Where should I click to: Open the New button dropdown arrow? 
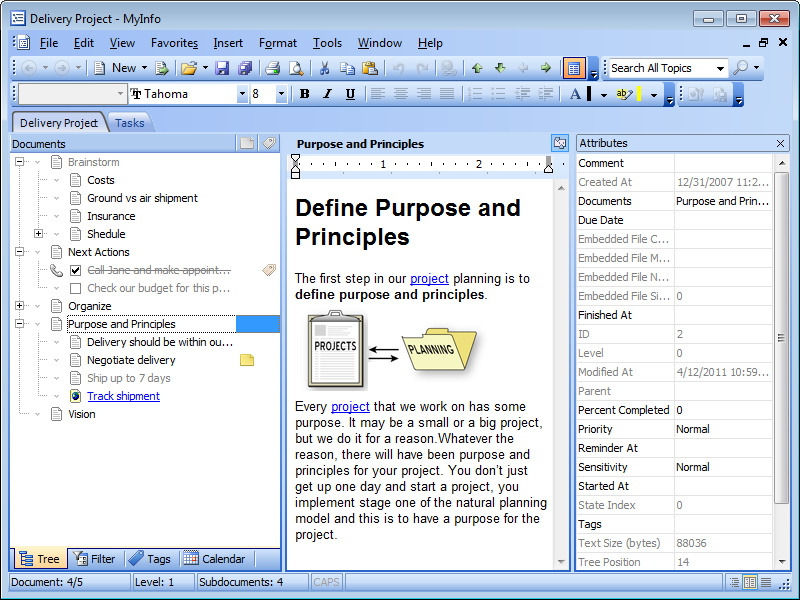point(144,68)
